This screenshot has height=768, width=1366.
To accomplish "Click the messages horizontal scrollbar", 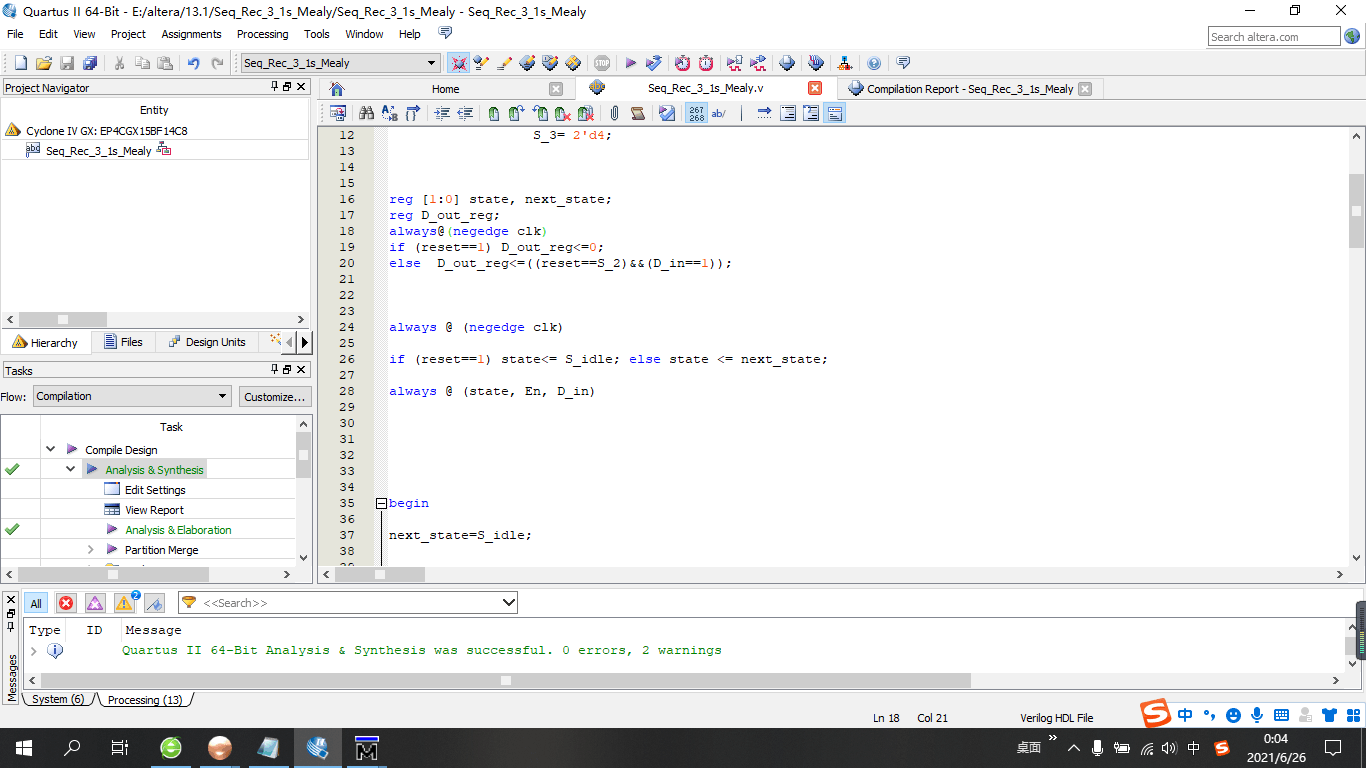I will coord(506,680).
